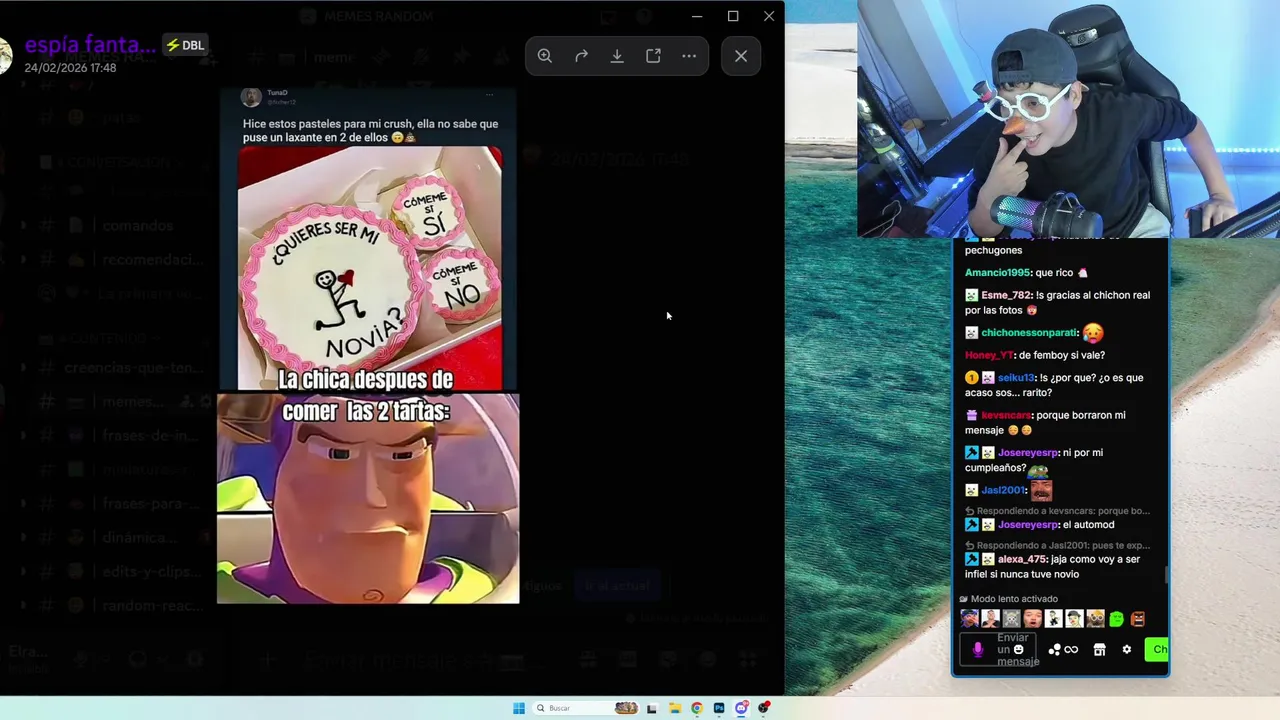Image resolution: width=1280 pixels, height=720 pixels.
Task: Click username seiku13 in chat
Action: coord(1016,378)
